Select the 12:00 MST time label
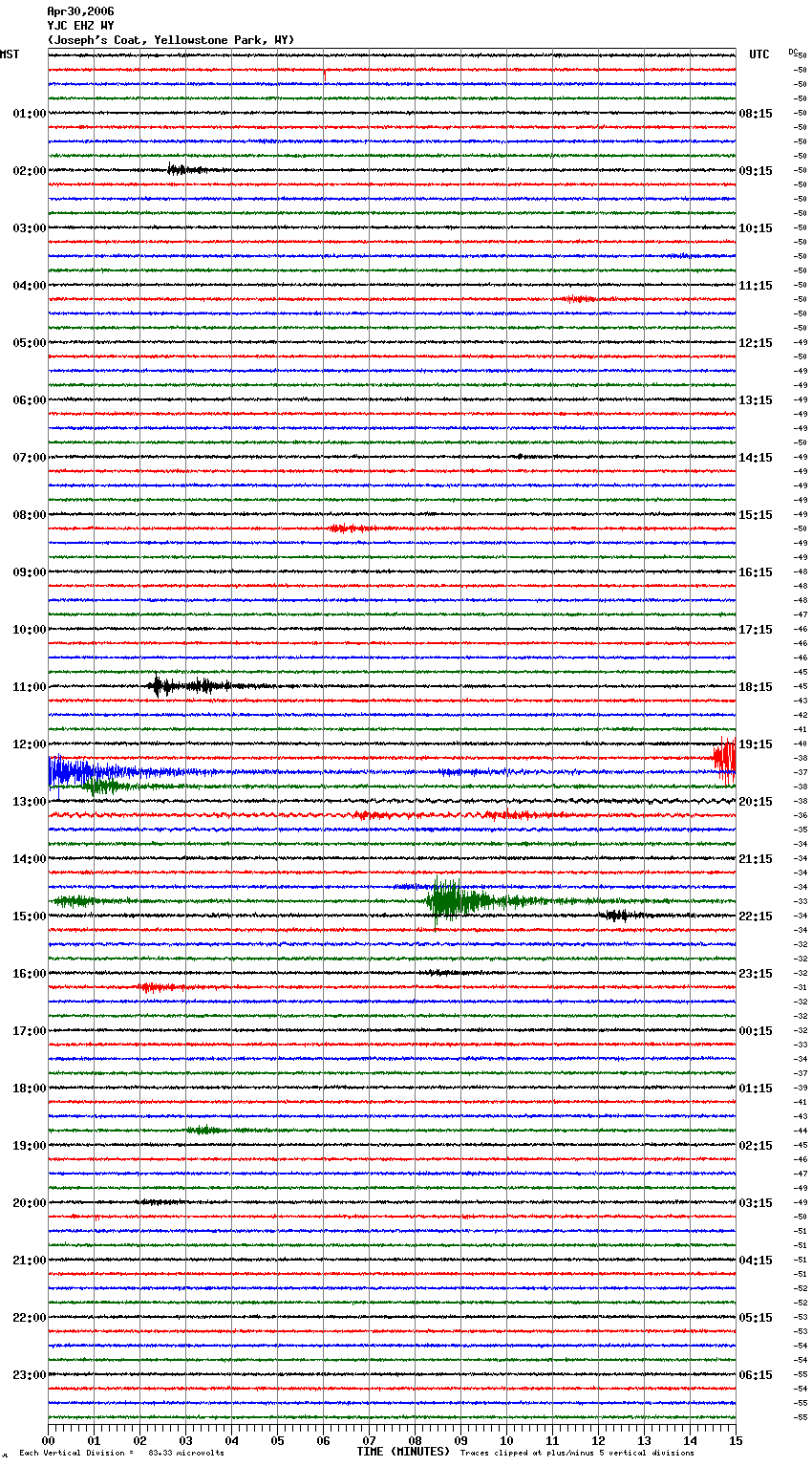Screen dimensions: 812x1466 pyautogui.click(x=29, y=744)
